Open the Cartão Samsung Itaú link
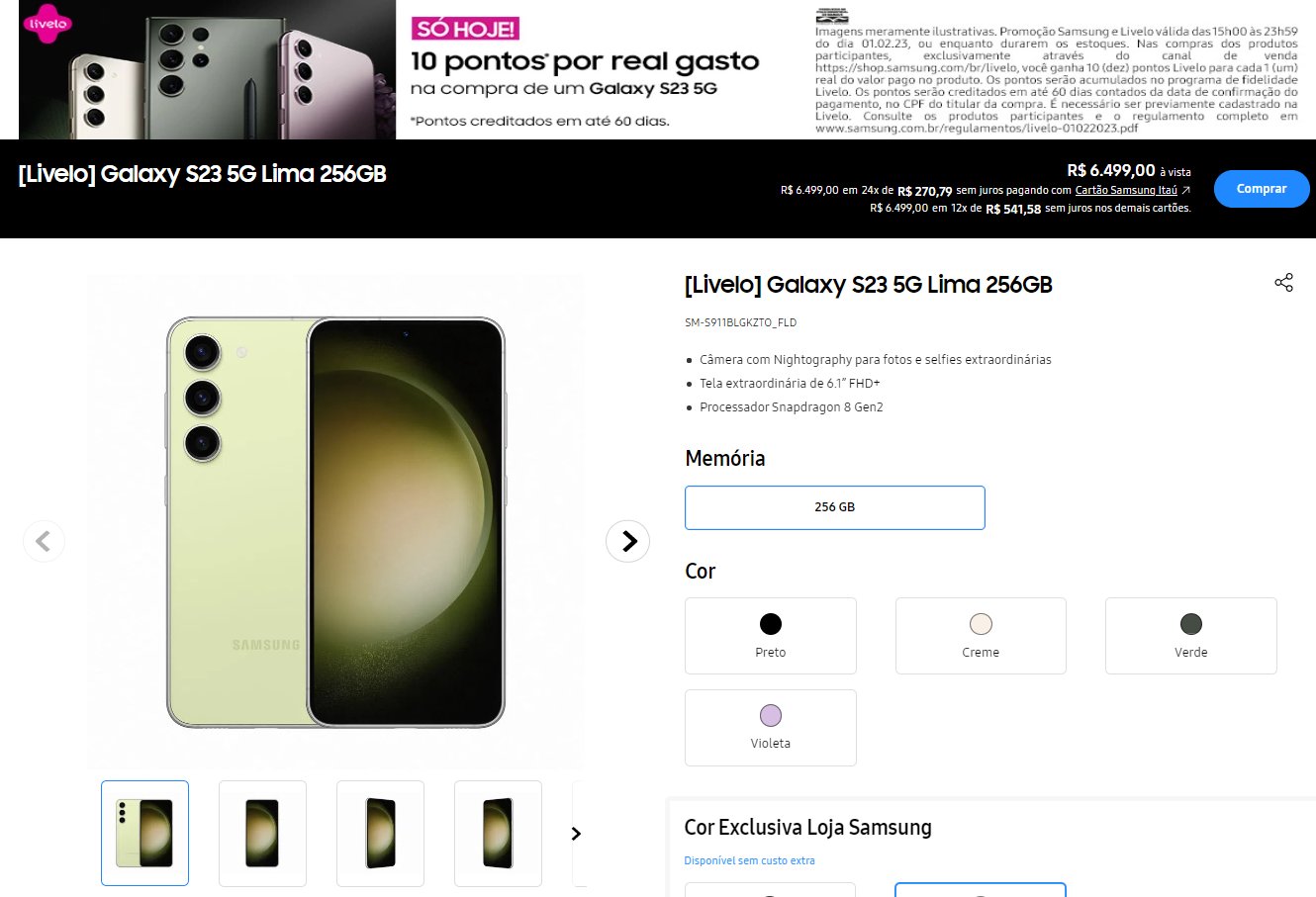 (1126, 190)
